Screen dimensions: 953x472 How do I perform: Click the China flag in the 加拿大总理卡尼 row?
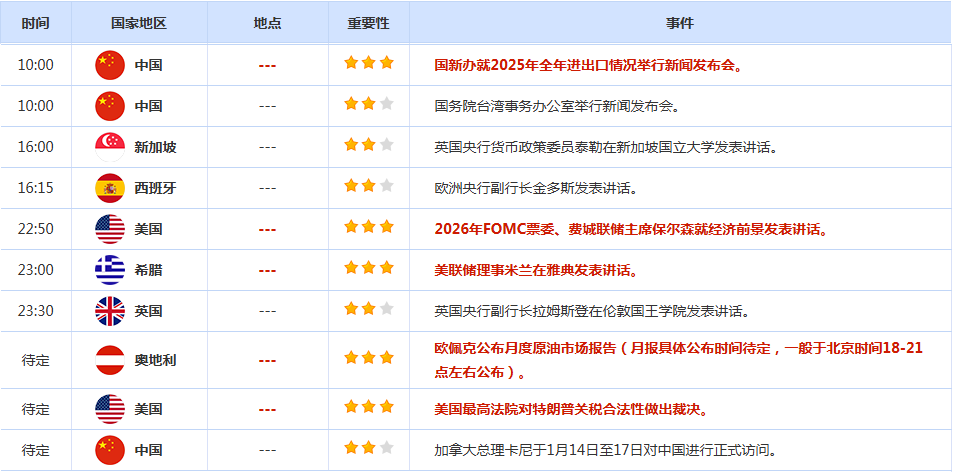[x=110, y=450]
